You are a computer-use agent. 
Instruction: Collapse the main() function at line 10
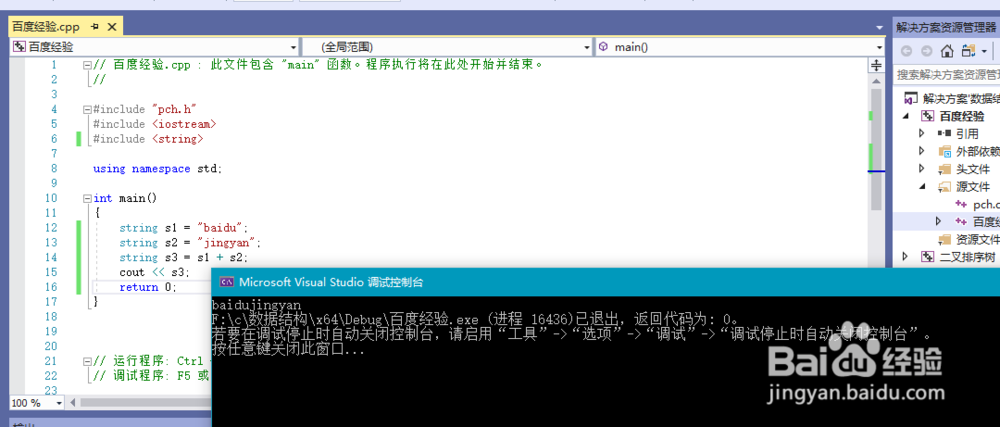pos(87,198)
